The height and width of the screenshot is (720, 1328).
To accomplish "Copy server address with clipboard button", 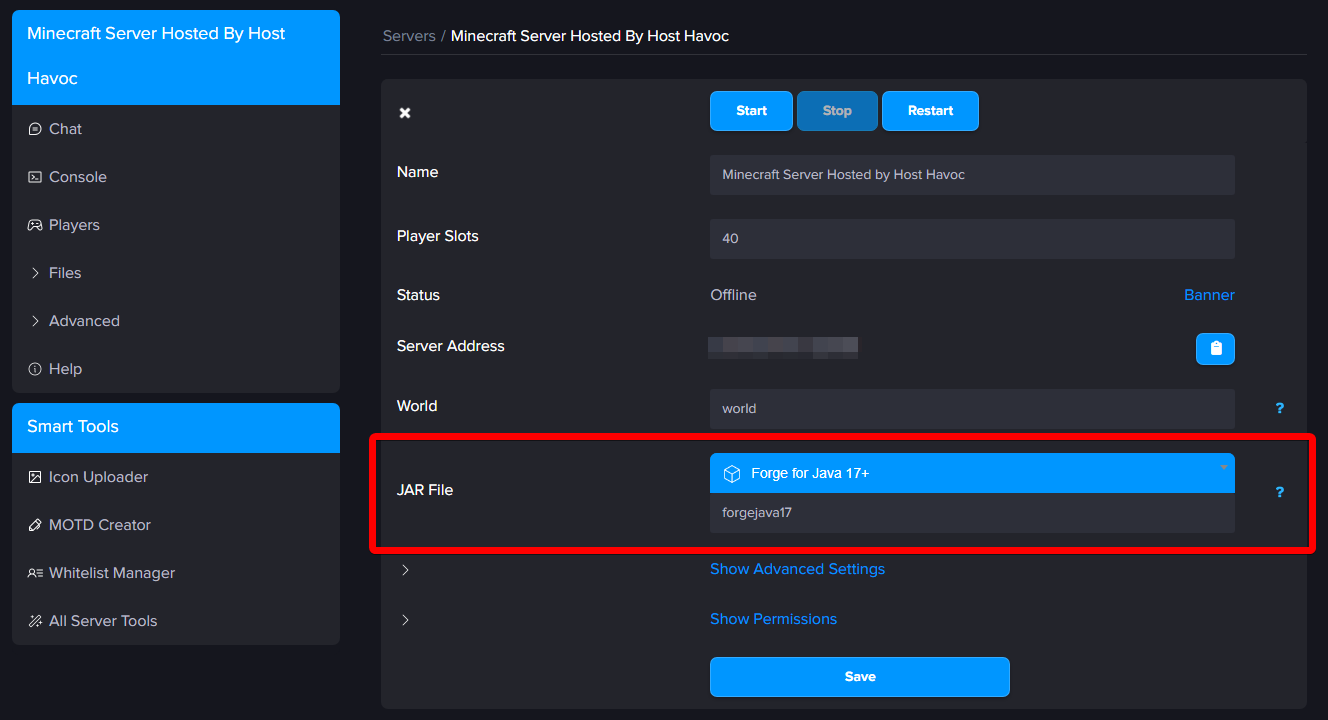I will 1215,349.
